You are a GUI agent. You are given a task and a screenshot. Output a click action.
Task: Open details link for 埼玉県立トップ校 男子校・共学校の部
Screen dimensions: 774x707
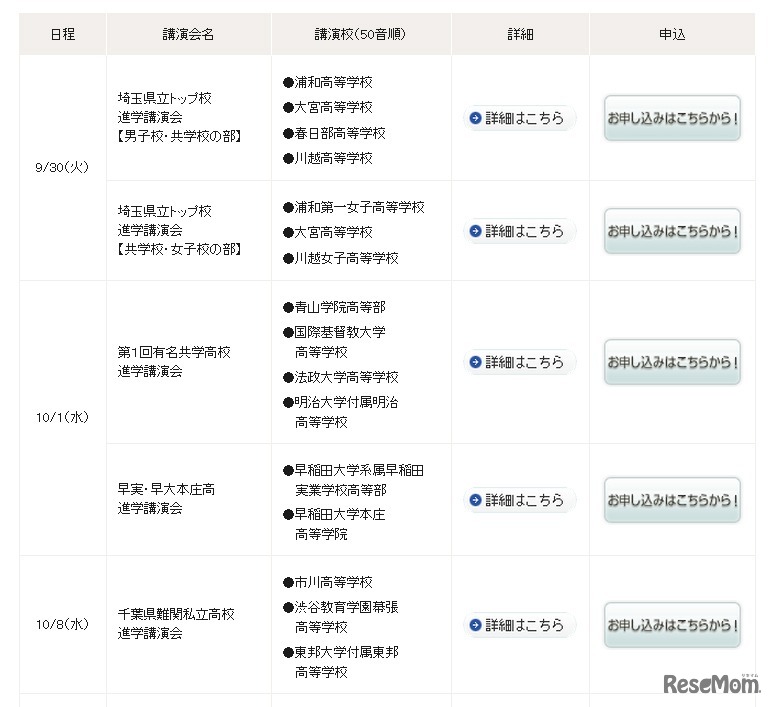tap(519, 118)
